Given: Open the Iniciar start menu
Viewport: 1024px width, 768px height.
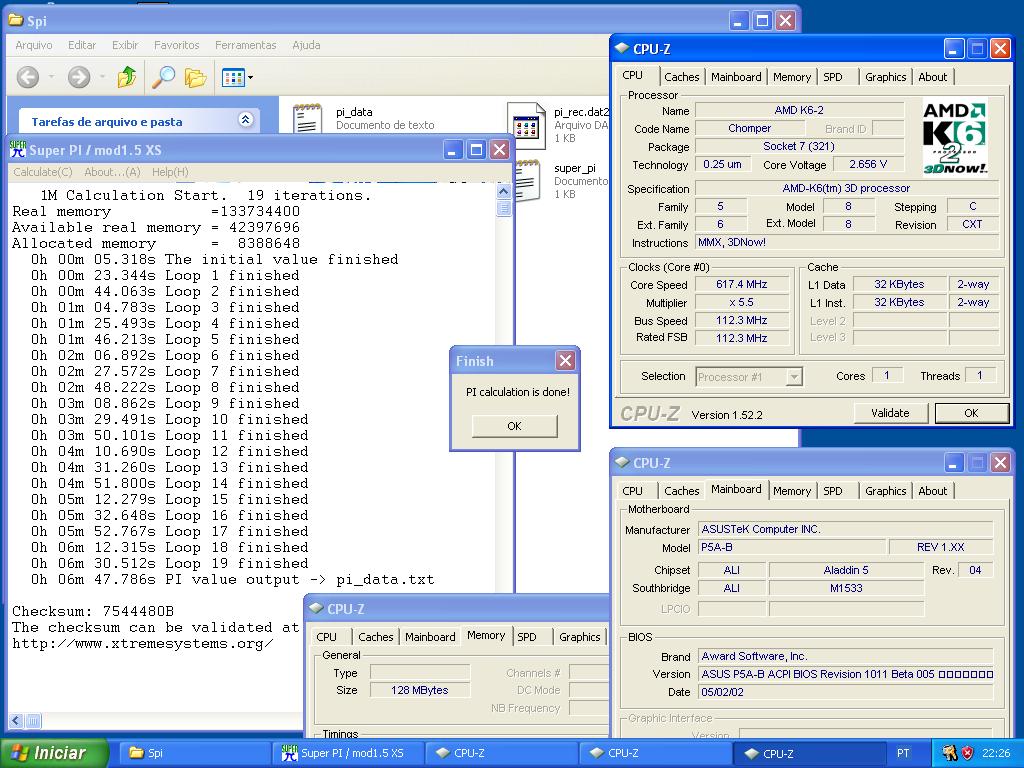Looking at the screenshot, I should (54, 753).
